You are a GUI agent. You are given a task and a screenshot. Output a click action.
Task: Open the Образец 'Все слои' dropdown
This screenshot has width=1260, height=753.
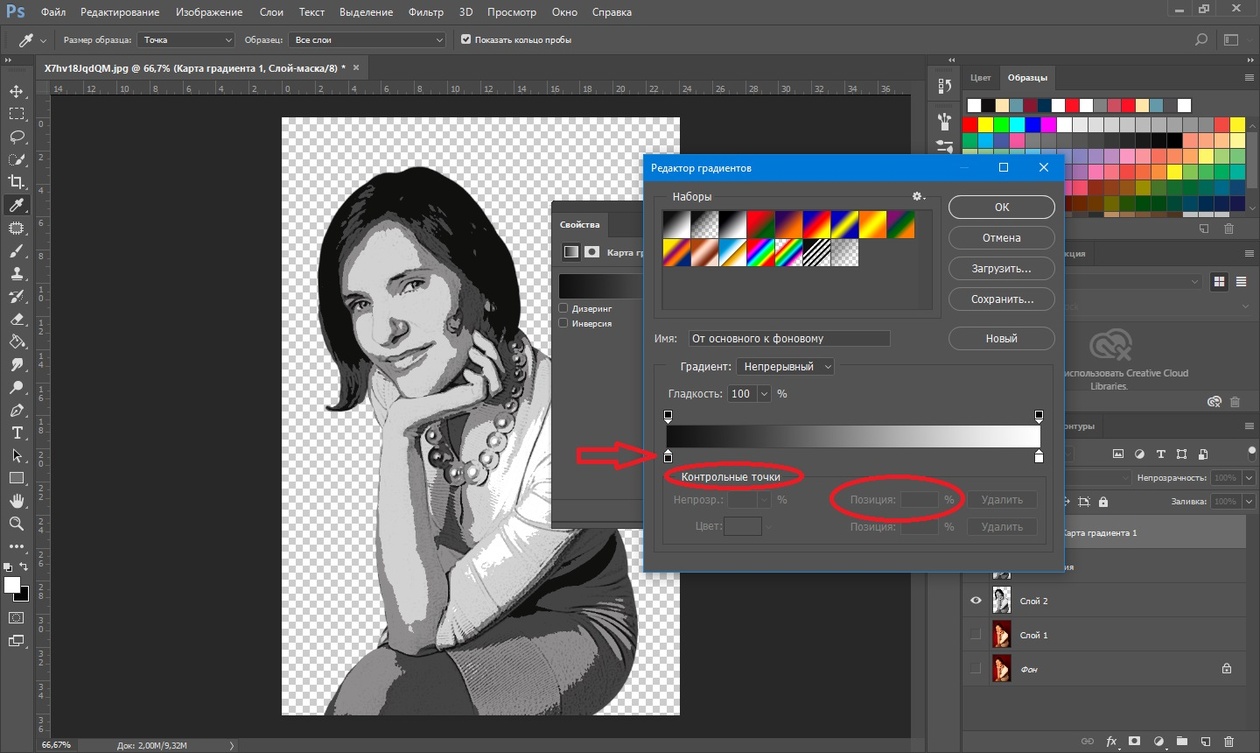click(368, 40)
